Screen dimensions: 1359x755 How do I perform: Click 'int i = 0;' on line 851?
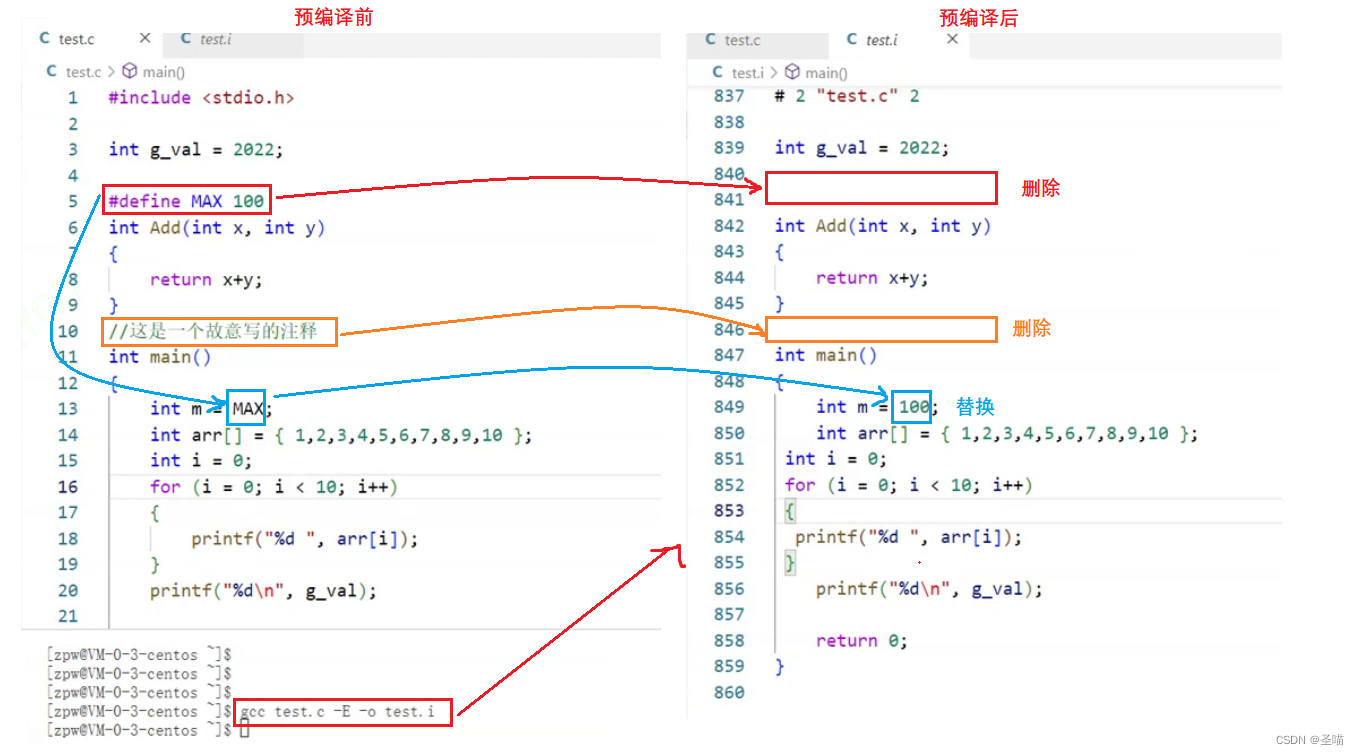(836, 459)
